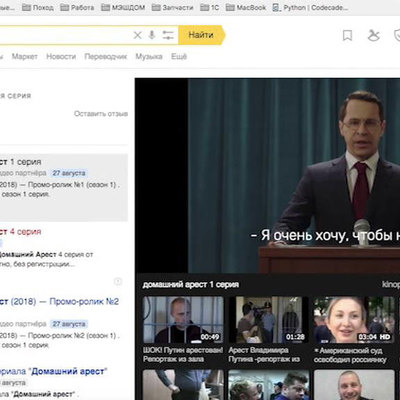
Task: Clear the search field with the X icon
Action: (x=137, y=35)
